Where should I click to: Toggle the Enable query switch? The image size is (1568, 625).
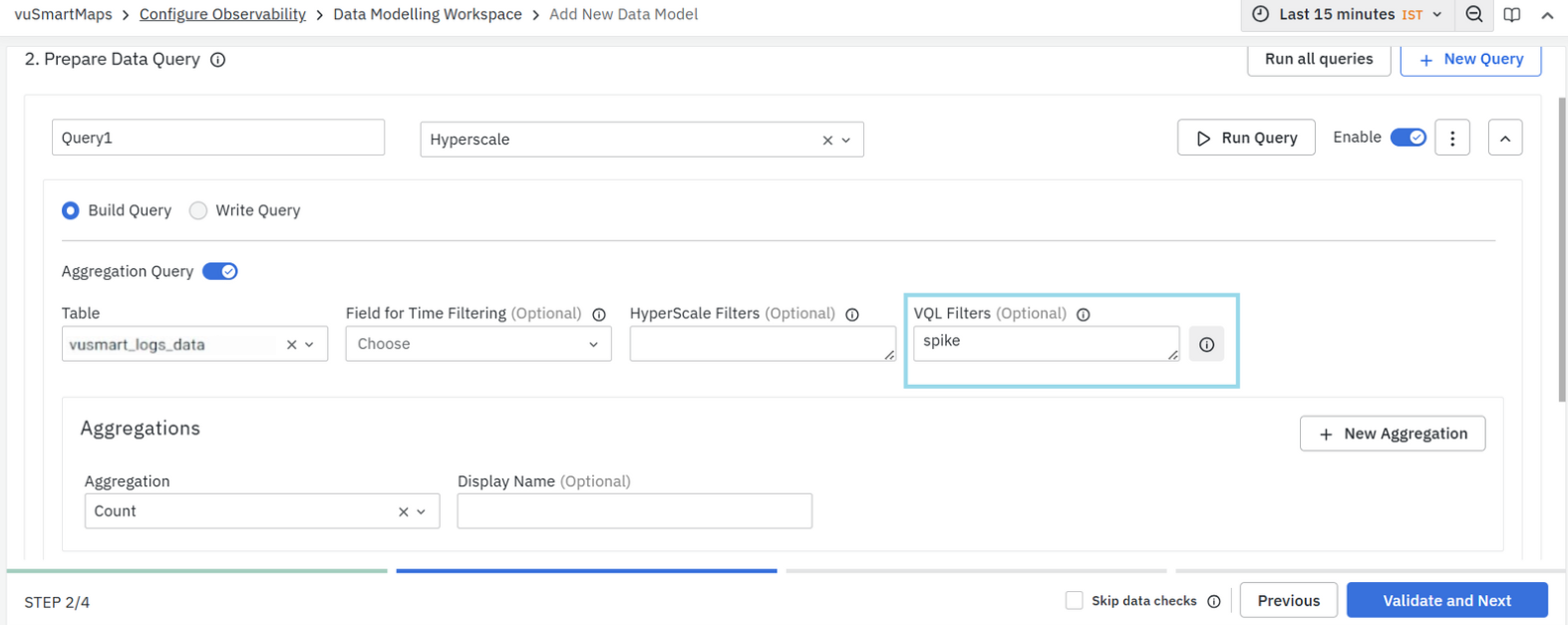pyautogui.click(x=1408, y=138)
